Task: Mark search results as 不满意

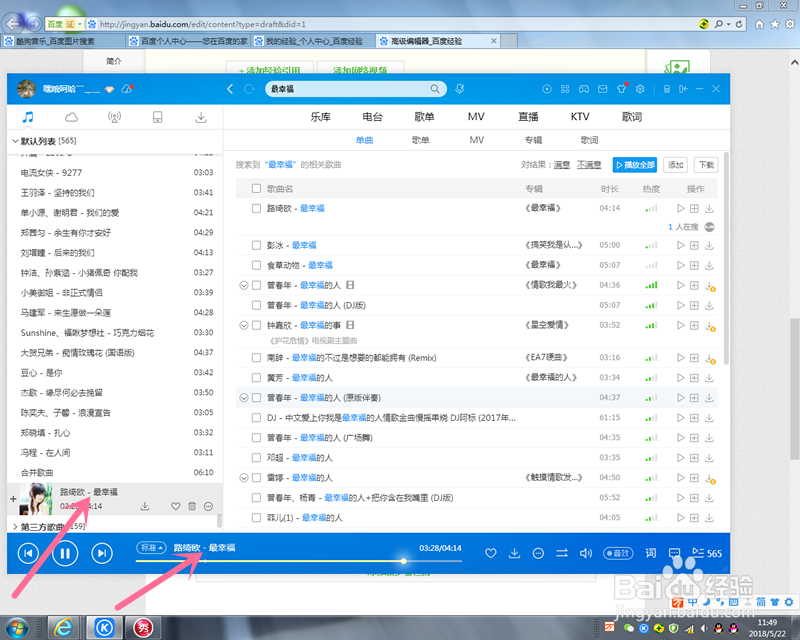Action: coord(589,165)
